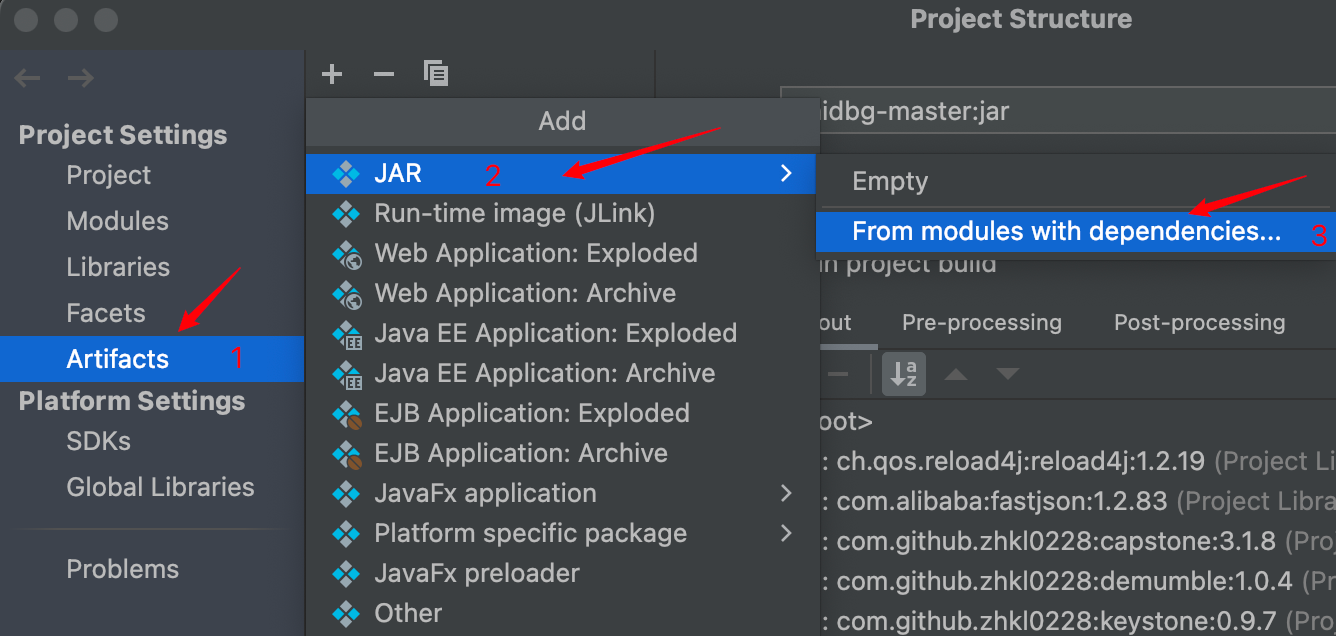Image resolution: width=1336 pixels, height=636 pixels.
Task: Click the forward navigation arrow
Action: coord(80,77)
